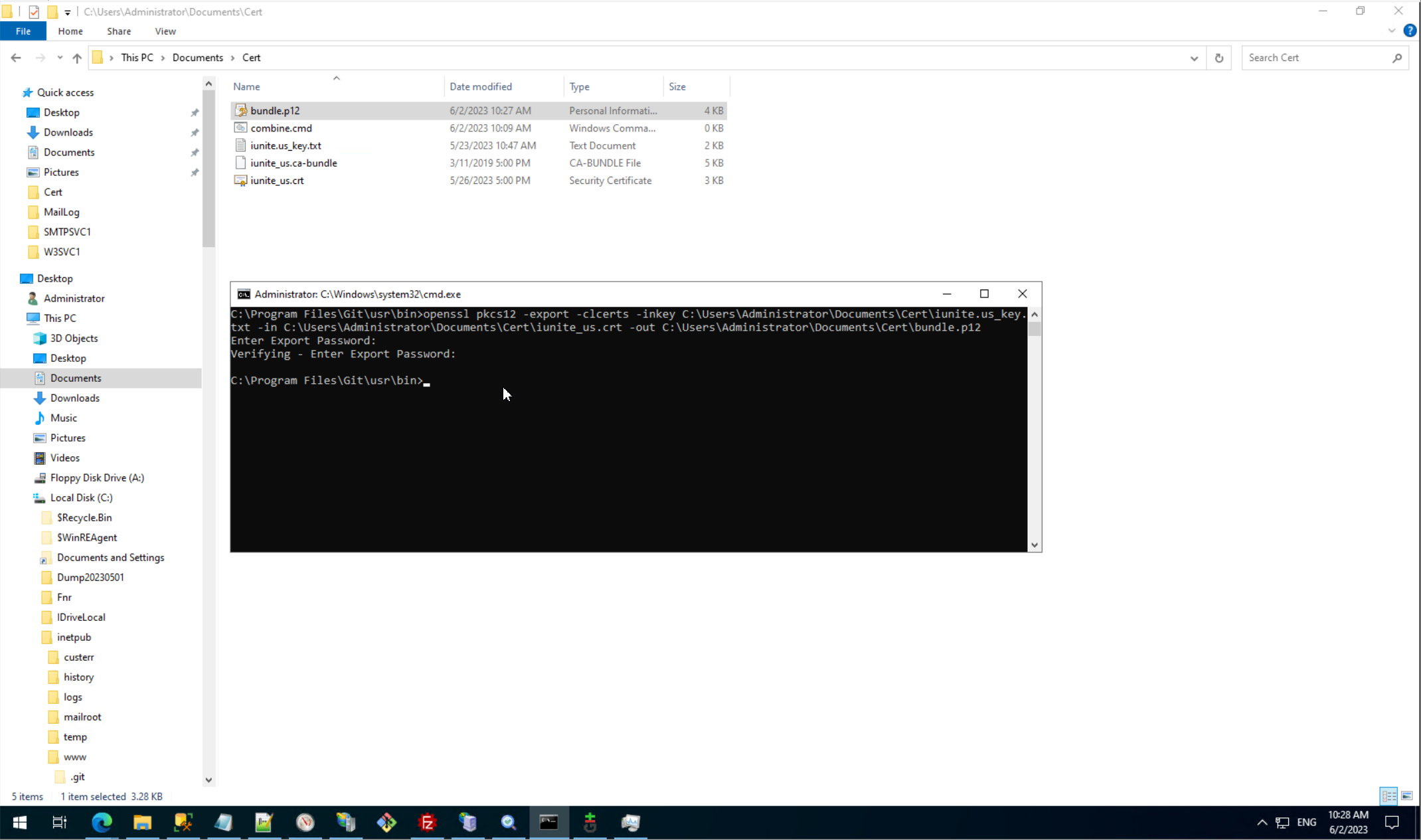Switch to large thumbnails view icon
The image size is (1421, 840).
1407,796
